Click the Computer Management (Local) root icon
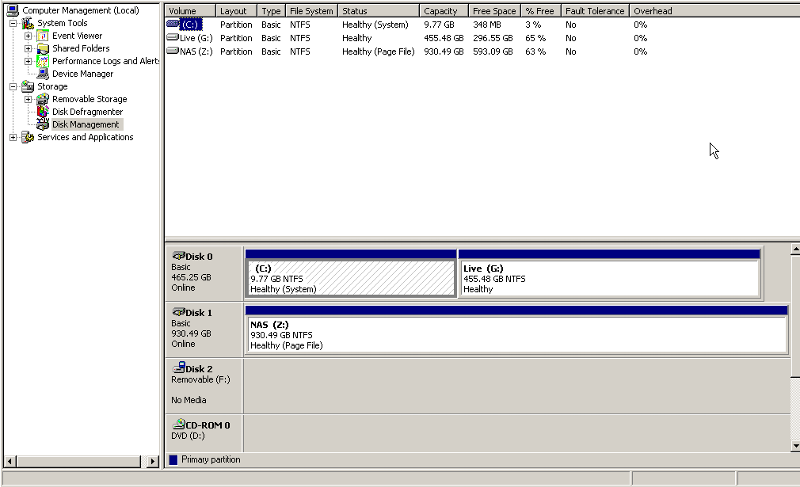This screenshot has height=487, width=800. coord(13,10)
